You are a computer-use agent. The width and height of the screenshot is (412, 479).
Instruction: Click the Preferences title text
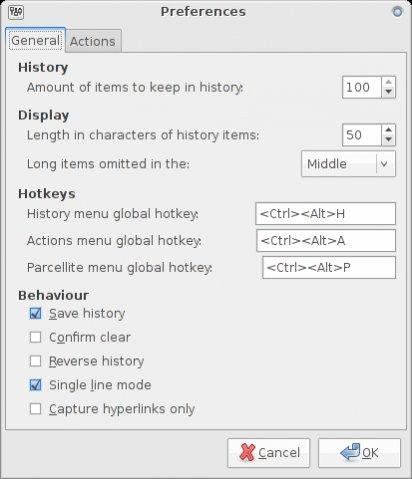tap(203, 12)
